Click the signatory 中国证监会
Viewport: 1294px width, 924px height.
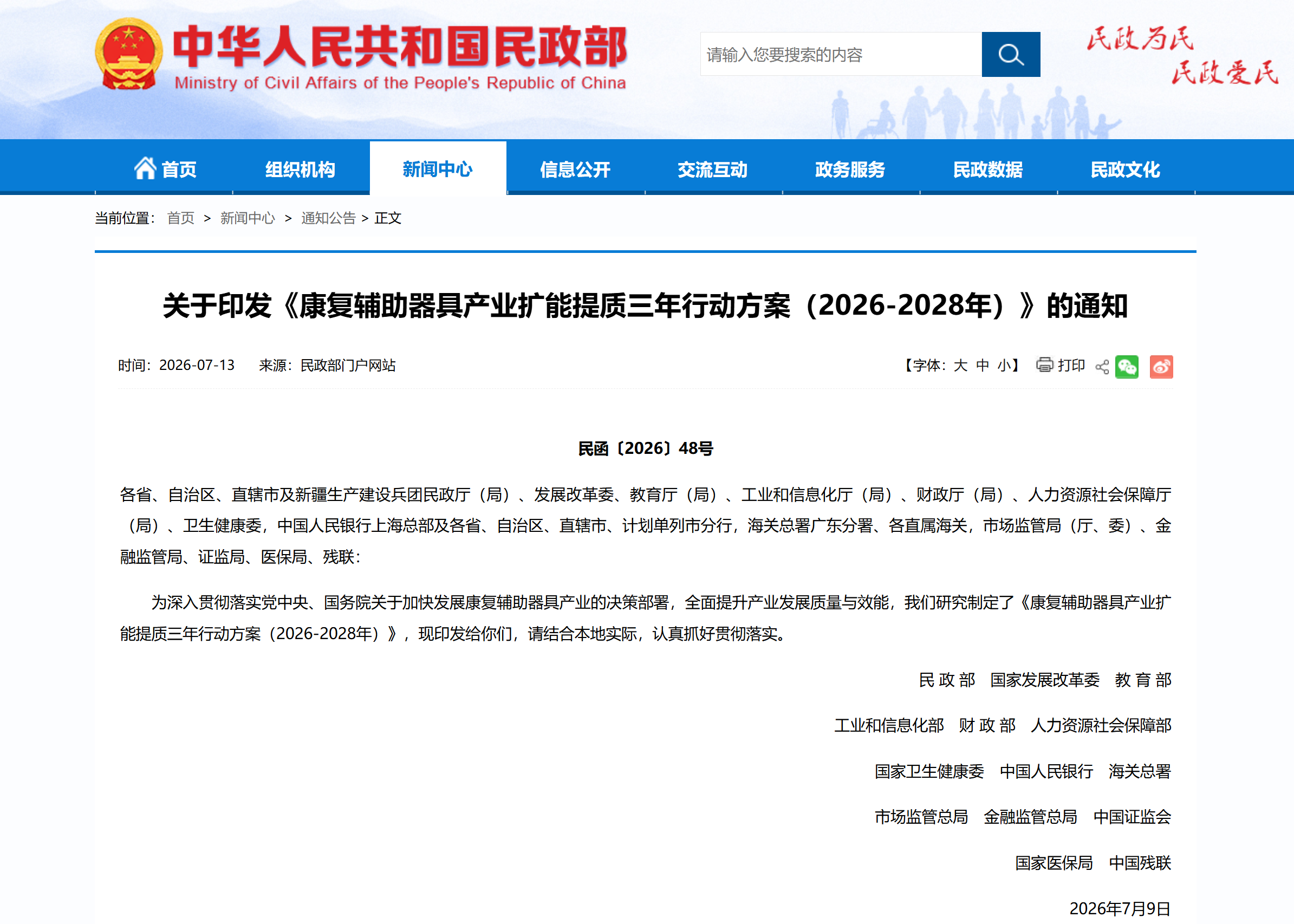tap(1133, 817)
